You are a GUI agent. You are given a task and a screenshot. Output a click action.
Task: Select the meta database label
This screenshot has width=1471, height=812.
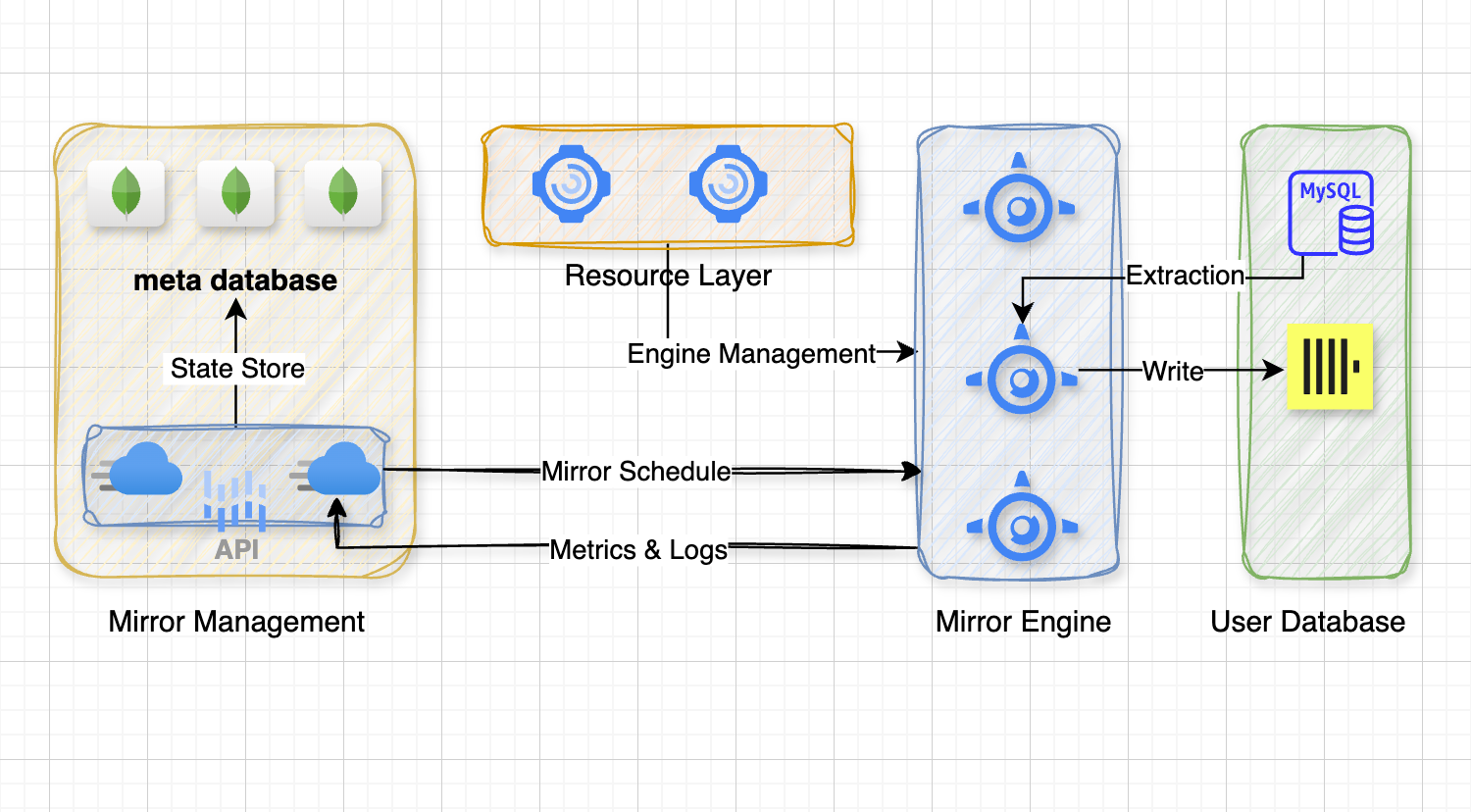tap(235, 280)
